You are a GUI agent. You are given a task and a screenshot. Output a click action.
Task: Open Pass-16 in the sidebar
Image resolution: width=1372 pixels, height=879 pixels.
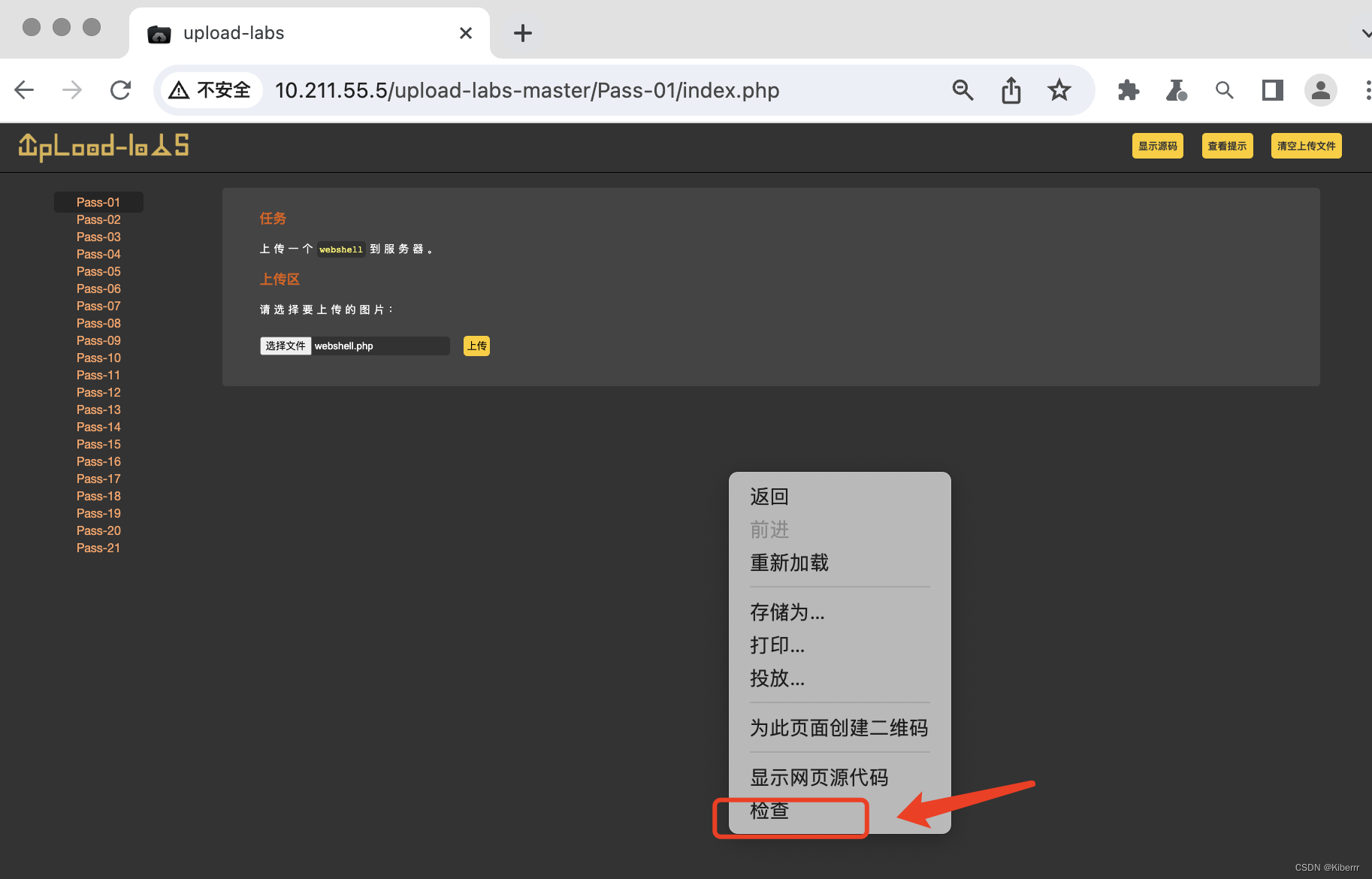[98, 461]
